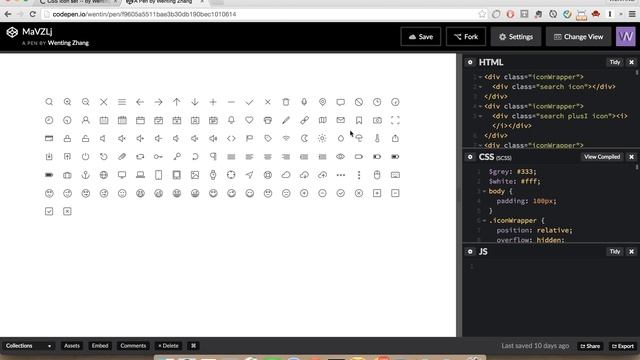The width and height of the screenshot is (640, 360).
Task: Click the zoom-out magnifier minus icon
Action: point(85,102)
